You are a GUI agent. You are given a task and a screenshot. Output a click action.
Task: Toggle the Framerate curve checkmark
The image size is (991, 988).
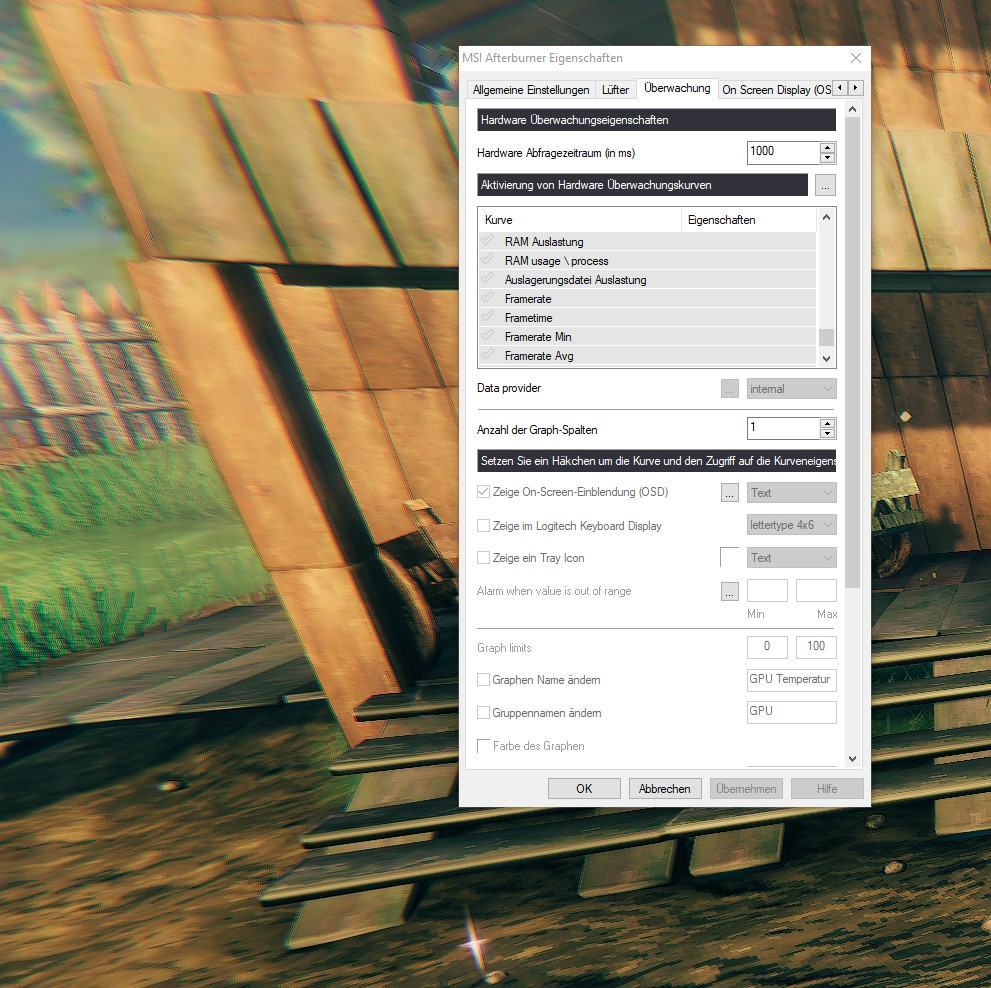(x=487, y=298)
